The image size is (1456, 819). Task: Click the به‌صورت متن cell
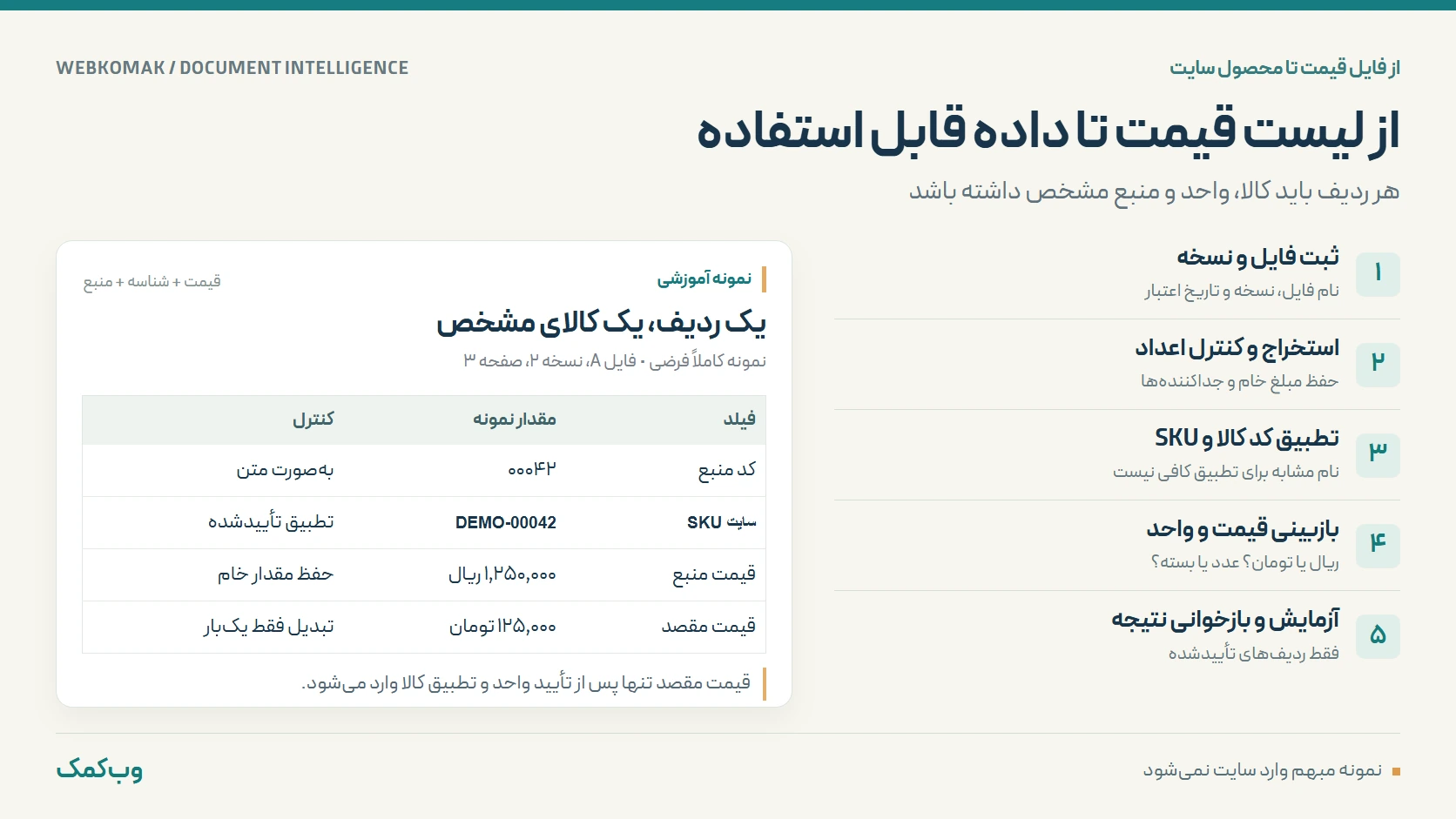[x=285, y=470]
